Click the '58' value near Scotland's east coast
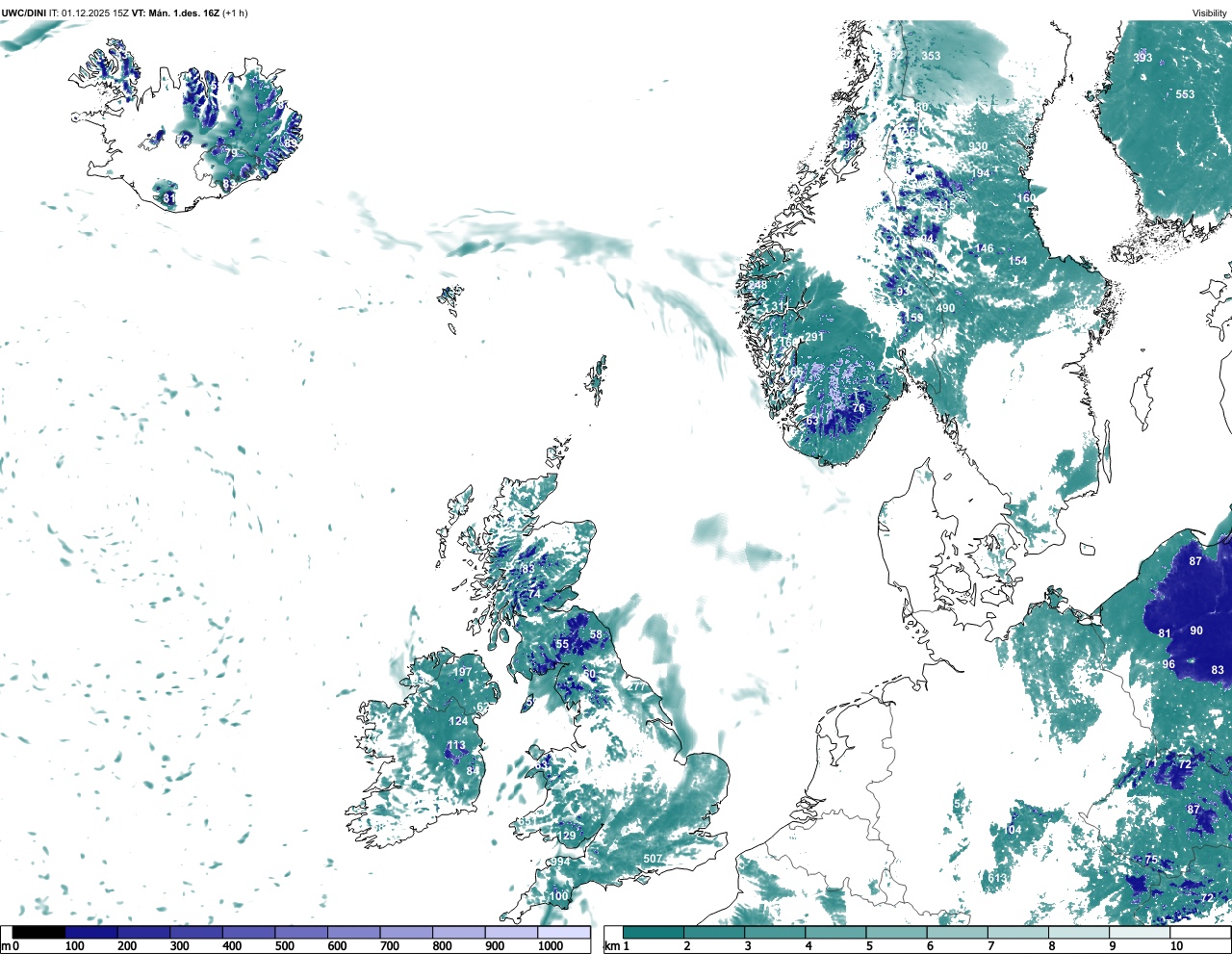The height and width of the screenshot is (954, 1232). tap(596, 634)
